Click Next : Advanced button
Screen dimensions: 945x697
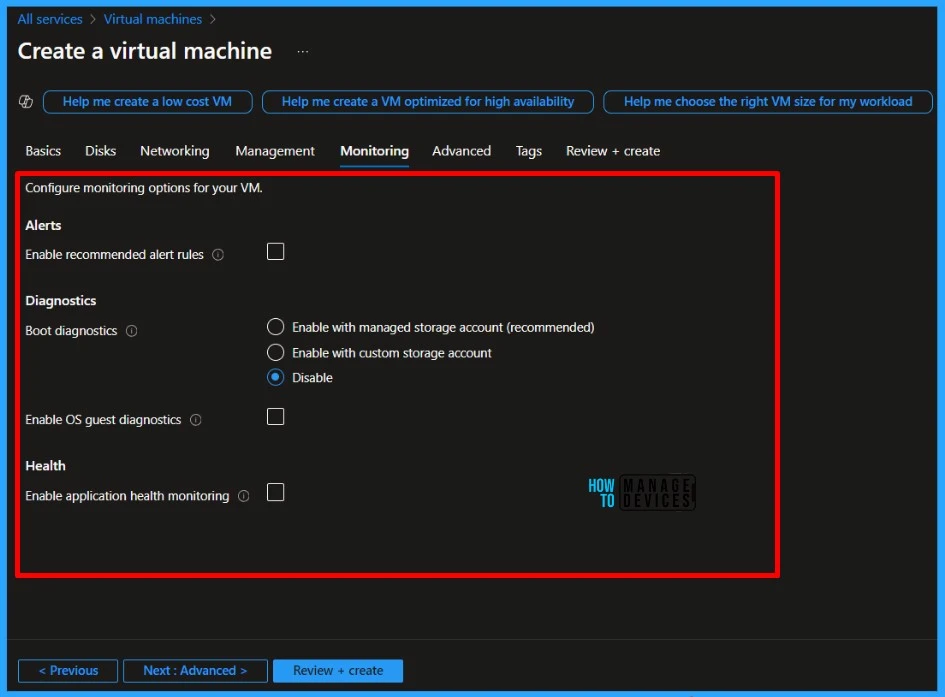coord(195,670)
